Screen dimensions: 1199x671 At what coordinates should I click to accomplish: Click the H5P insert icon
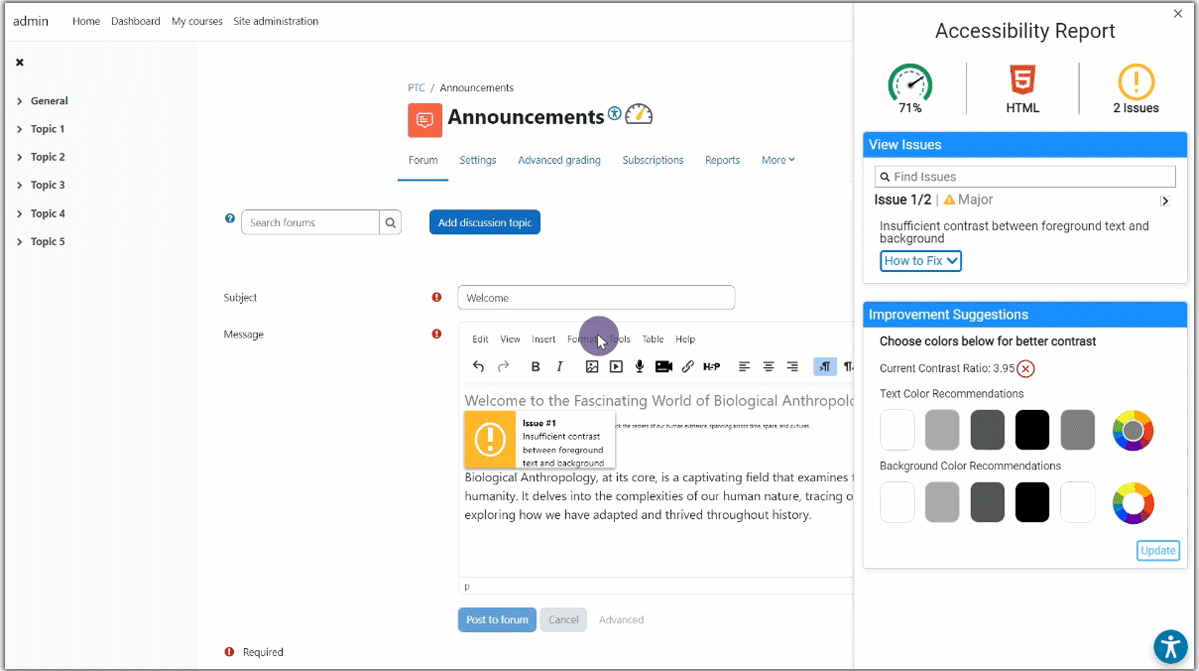click(711, 367)
